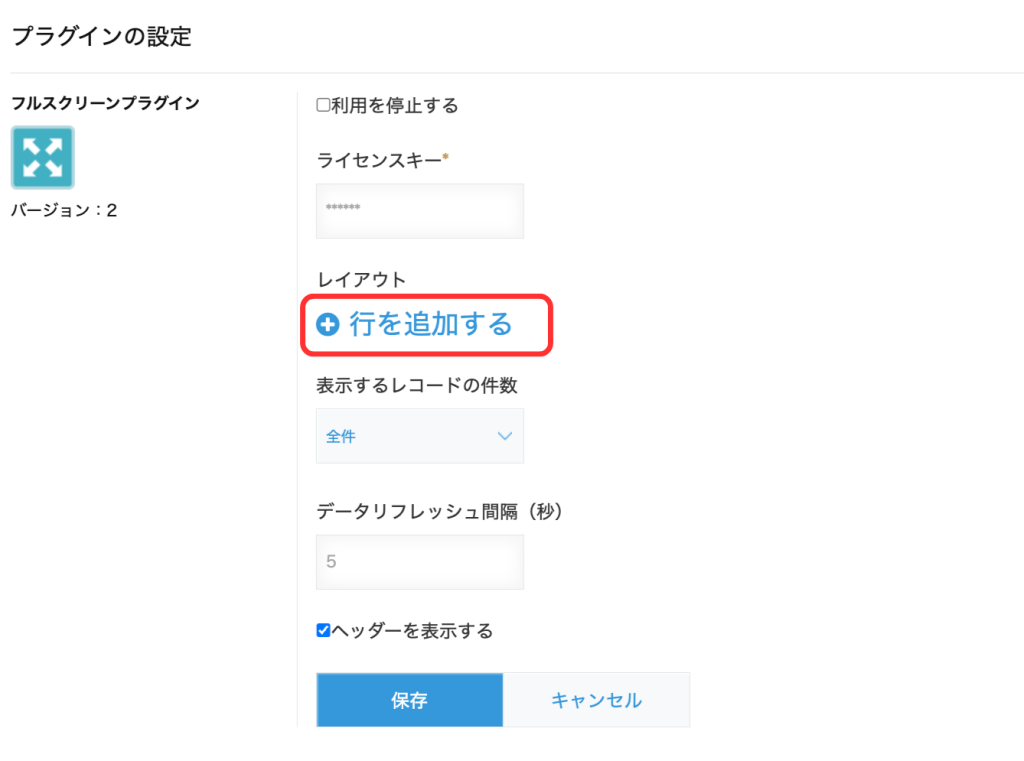Uncheck the ヘッダーを表示する checkbox
Screen dimensions: 1024x761
click(323, 630)
